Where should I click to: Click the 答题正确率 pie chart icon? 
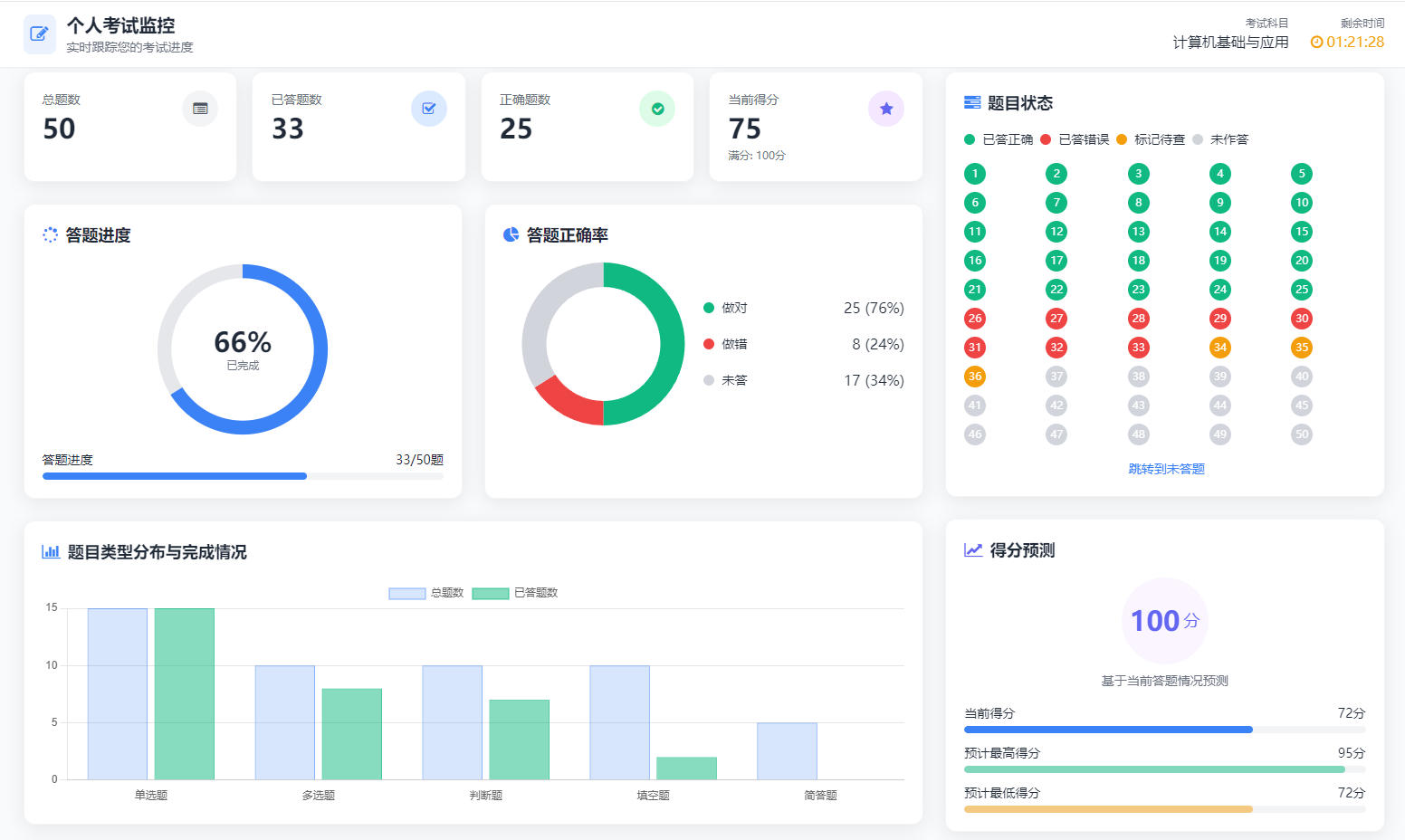pyautogui.click(x=511, y=234)
